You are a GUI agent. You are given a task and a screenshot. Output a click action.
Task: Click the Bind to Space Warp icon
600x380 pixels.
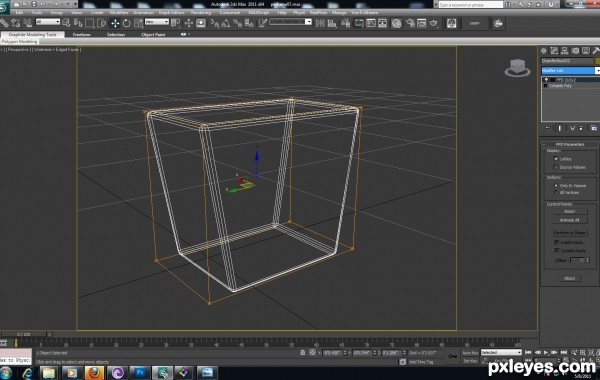28,23
